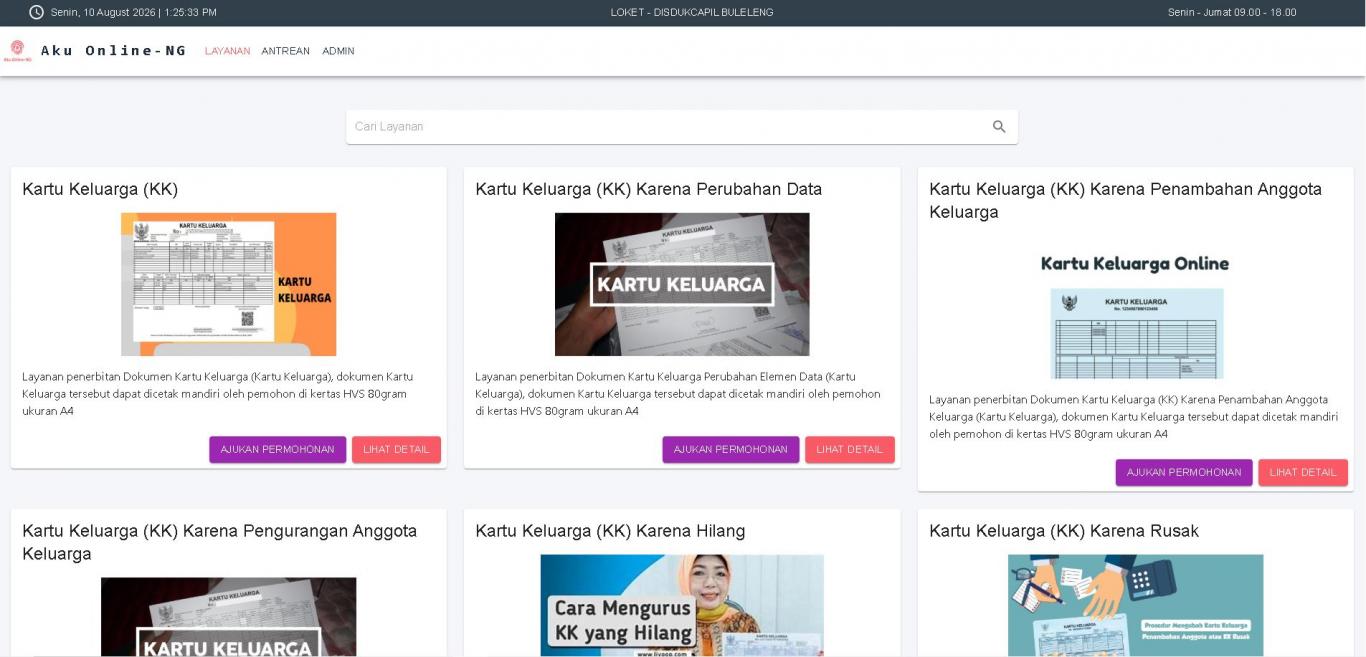This screenshot has width=1366, height=657.
Task: Click the KK Karena Perubahan Data image
Action: [x=682, y=284]
